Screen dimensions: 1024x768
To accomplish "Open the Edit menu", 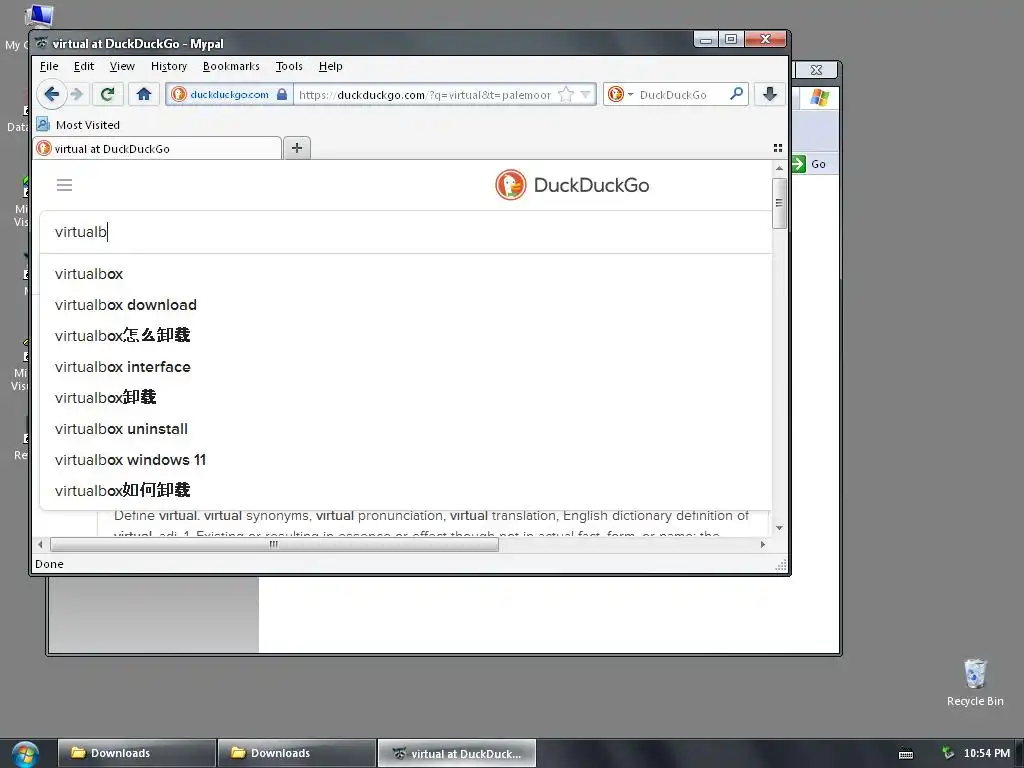I will coord(84,66).
